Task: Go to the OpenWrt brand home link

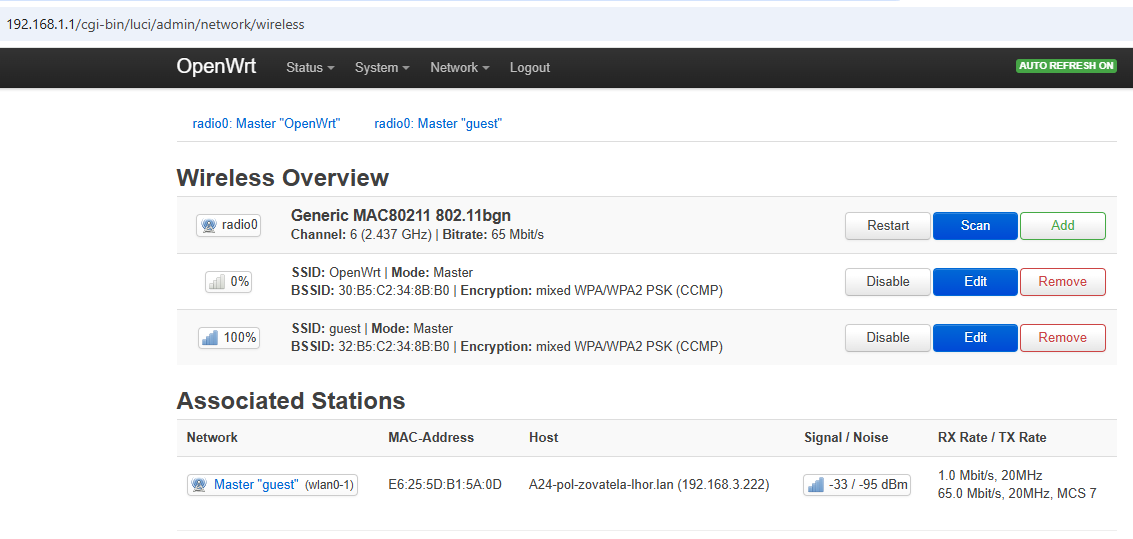Action: click(x=216, y=66)
